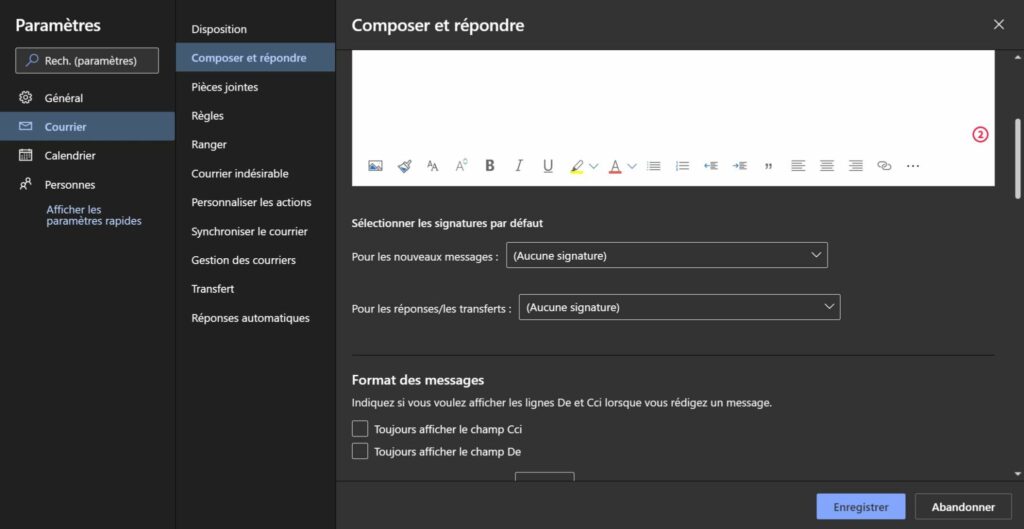Select Composer et répondre in the list
Screen dimensions: 1024x529
255,58
